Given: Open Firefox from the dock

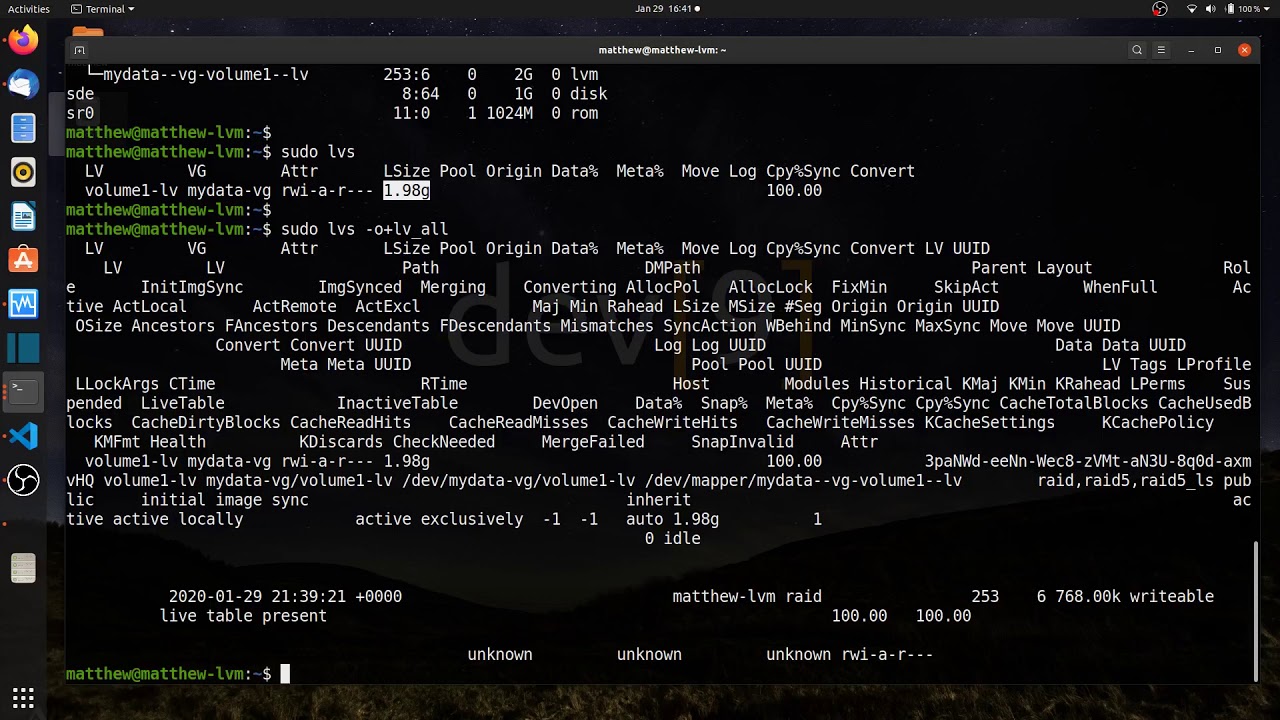Looking at the screenshot, I should coord(23,40).
